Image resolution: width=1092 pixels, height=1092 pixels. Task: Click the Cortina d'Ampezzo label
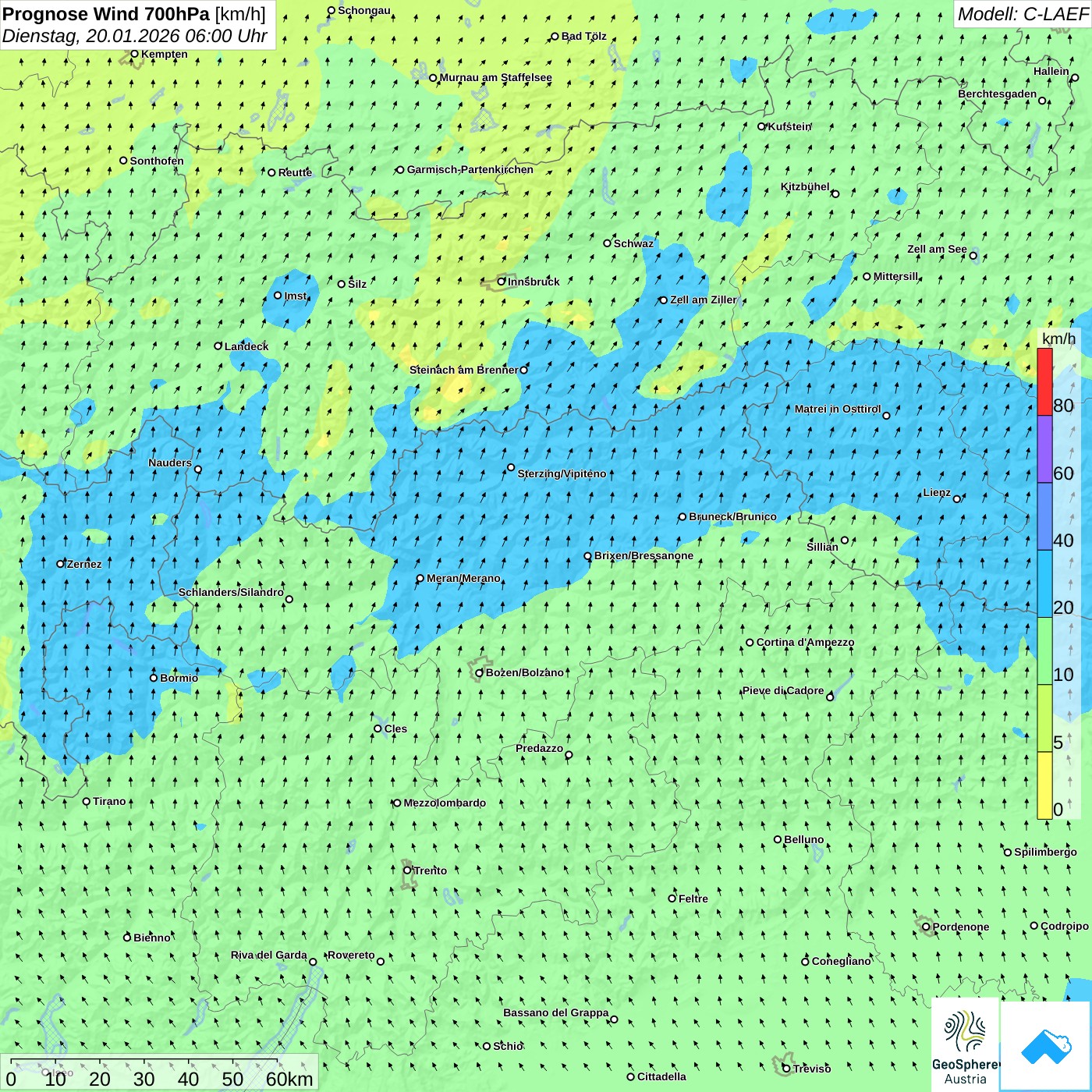coord(805,642)
